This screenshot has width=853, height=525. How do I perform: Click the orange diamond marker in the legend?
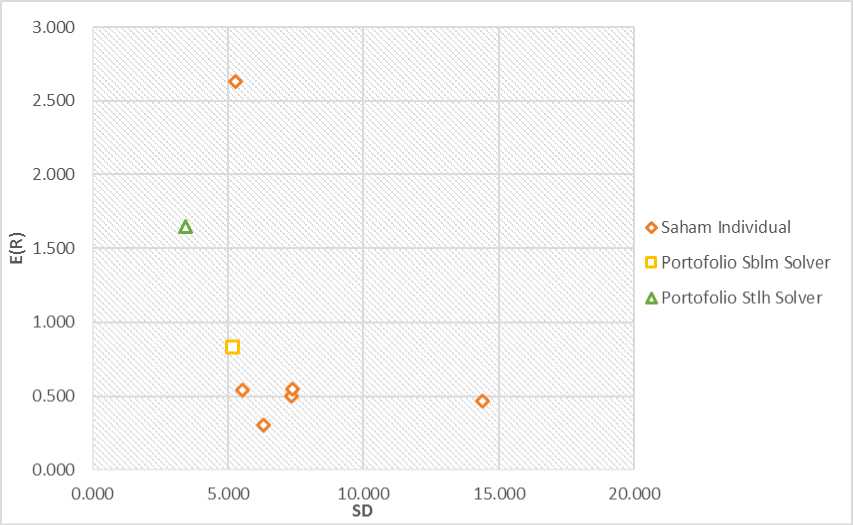[x=651, y=227]
